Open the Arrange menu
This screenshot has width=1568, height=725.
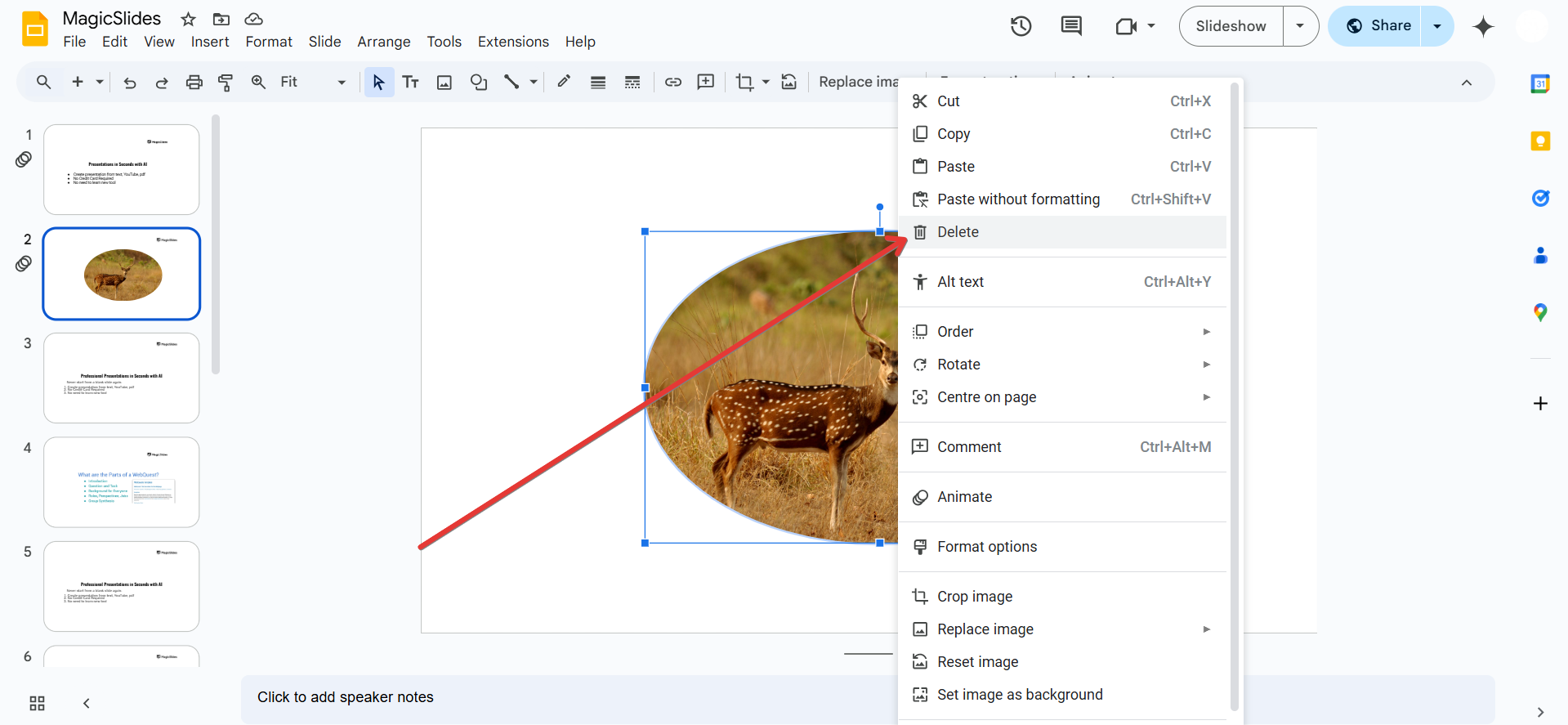point(383,42)
